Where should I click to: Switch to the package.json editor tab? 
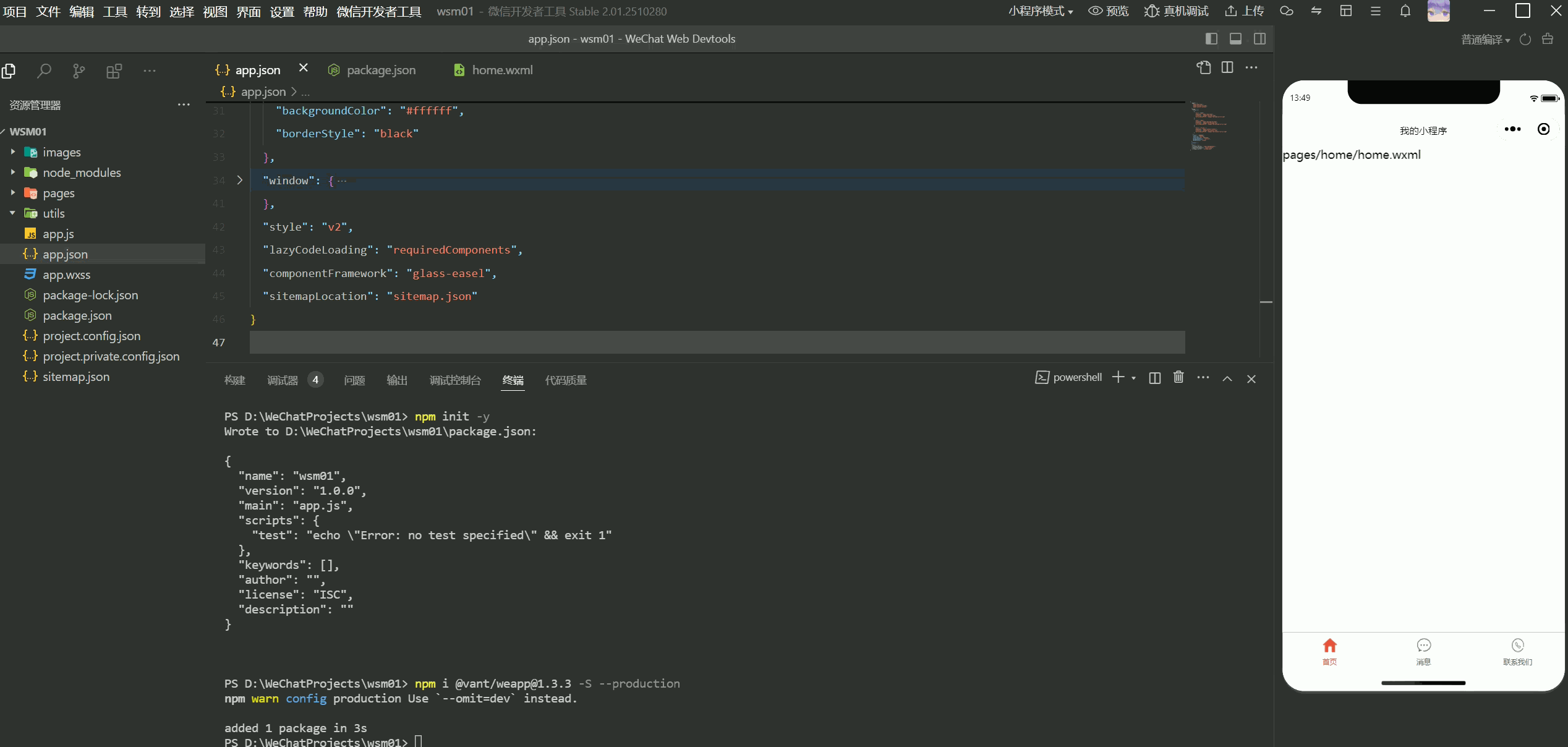coord(380,70)
